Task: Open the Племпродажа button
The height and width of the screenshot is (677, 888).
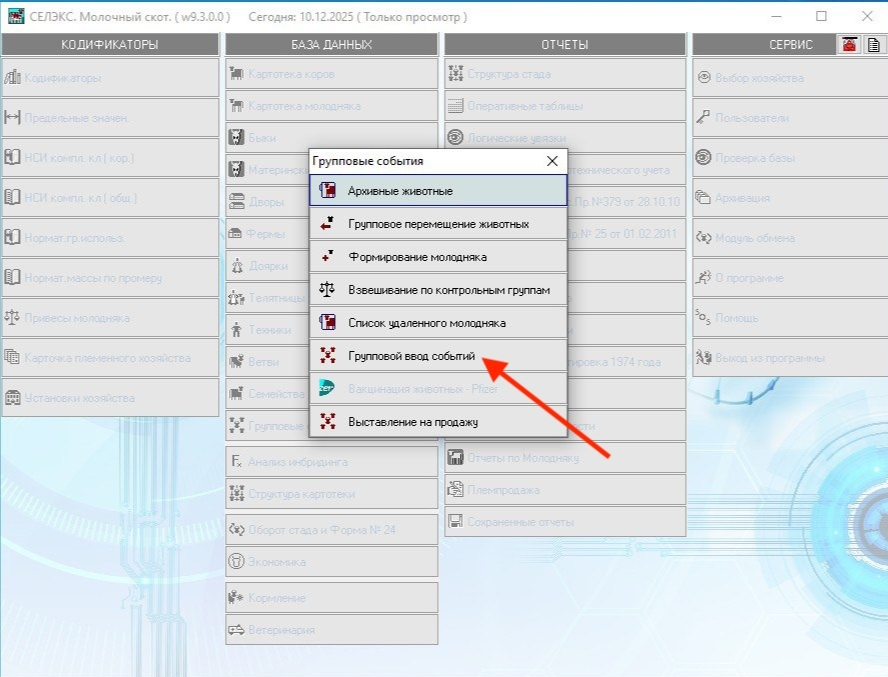Action: point(565,489)
